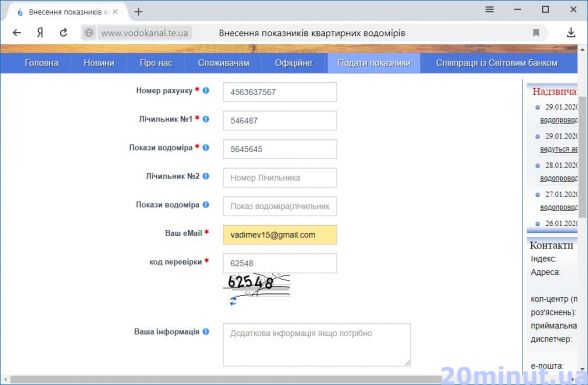Select the Подати показники menu item
The height and width of the screenshot is (385, 588).
pos(374,63)
